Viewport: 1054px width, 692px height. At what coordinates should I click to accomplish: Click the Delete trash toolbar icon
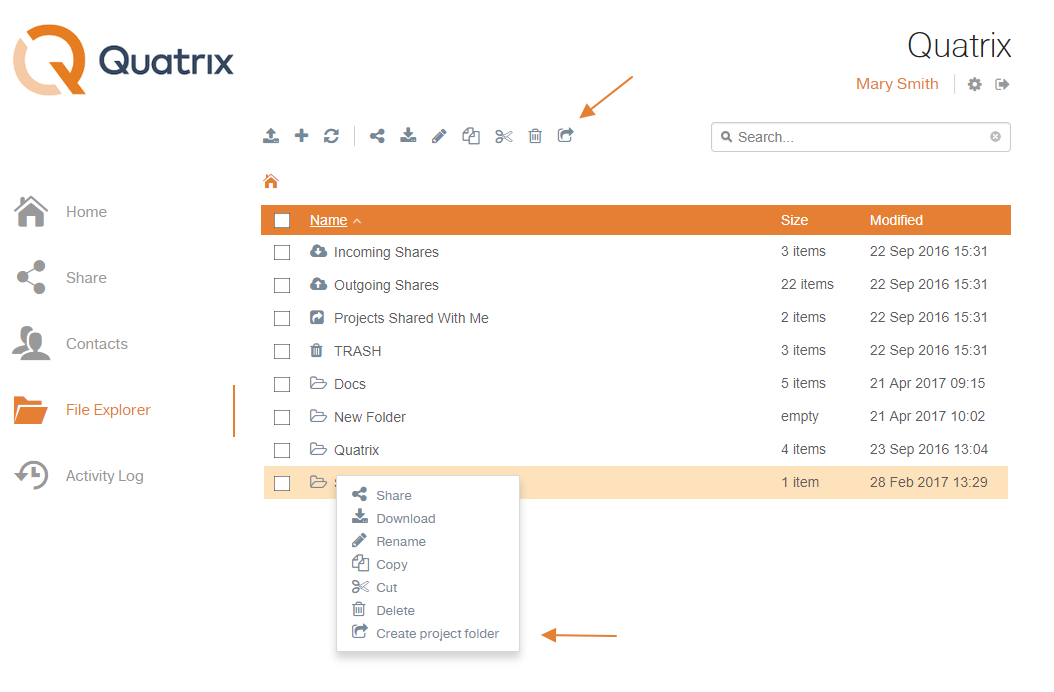535,136
